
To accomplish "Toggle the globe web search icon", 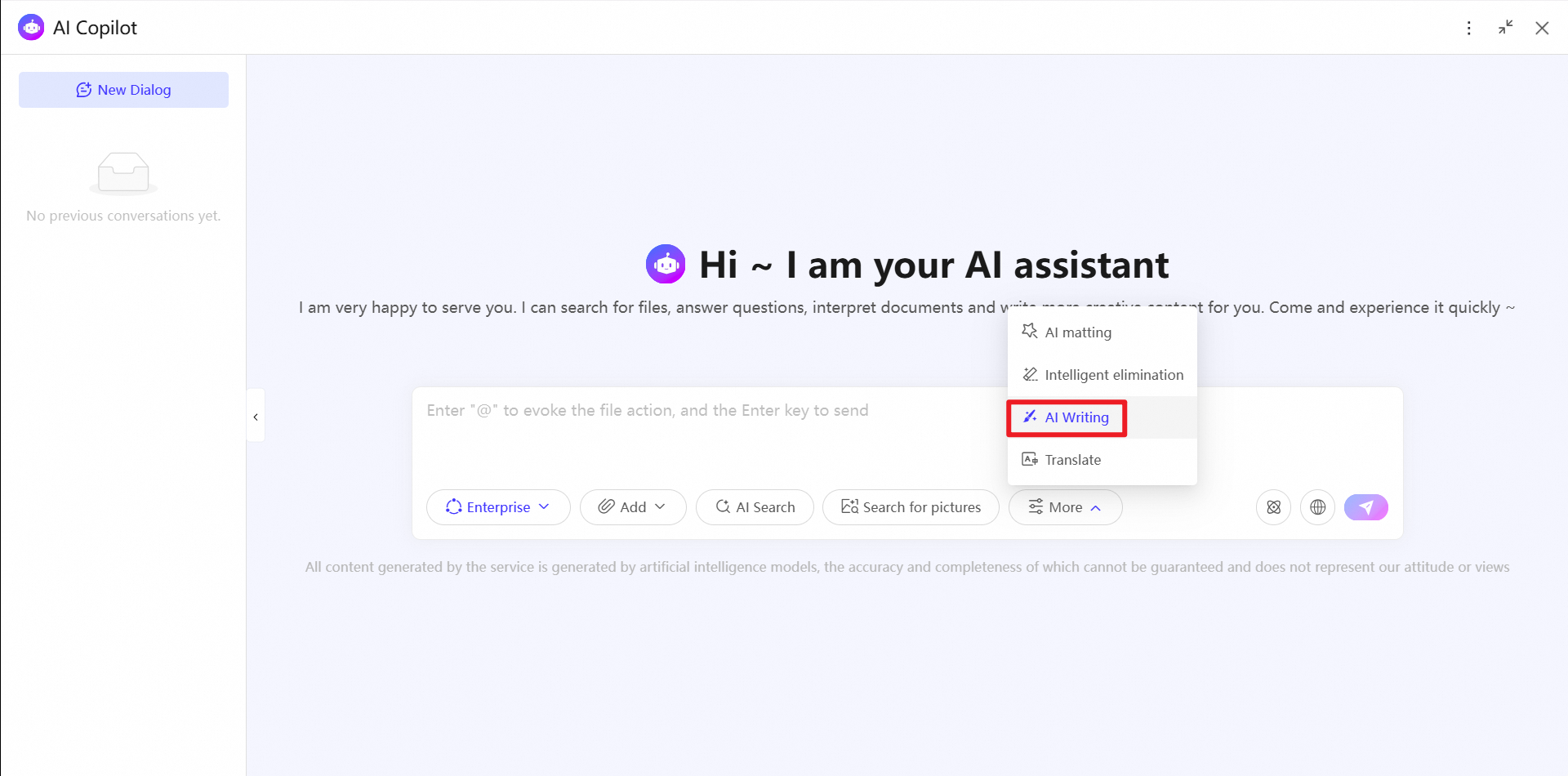I will tap(1317, 507).
